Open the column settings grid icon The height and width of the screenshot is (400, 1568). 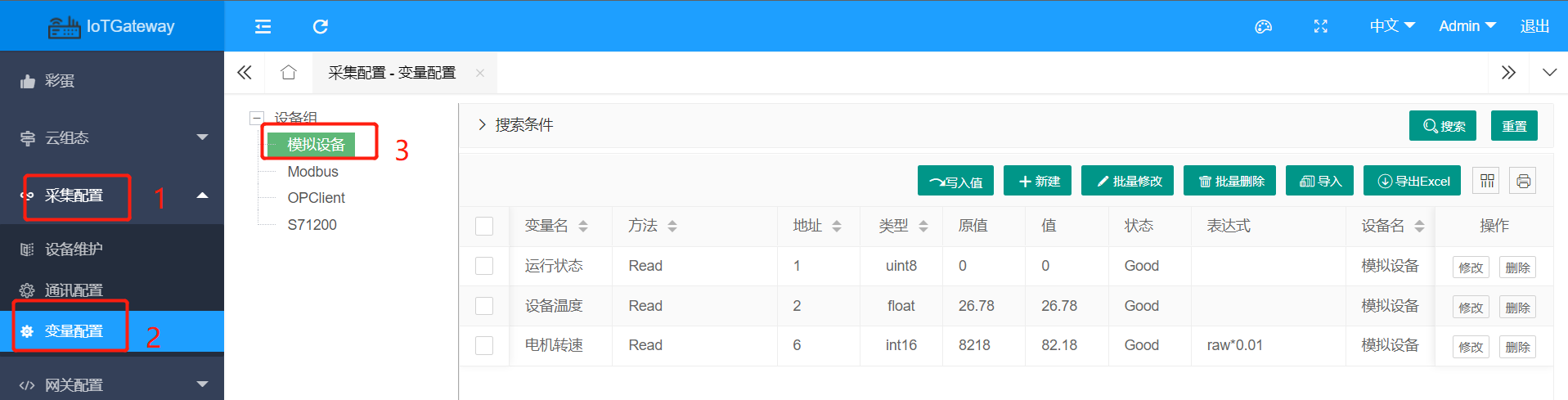pyautogui.click(x=1487, y=181)
